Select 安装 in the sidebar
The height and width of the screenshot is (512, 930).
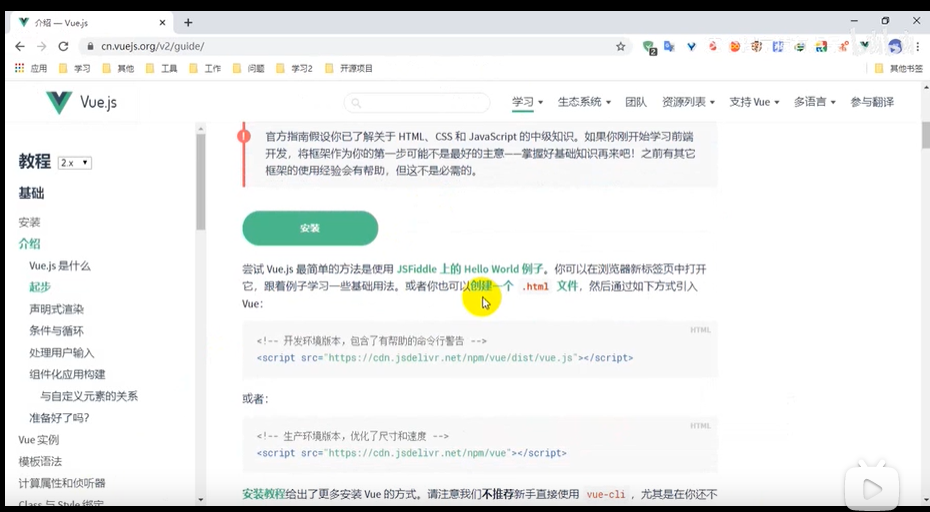tap(29, 222)
